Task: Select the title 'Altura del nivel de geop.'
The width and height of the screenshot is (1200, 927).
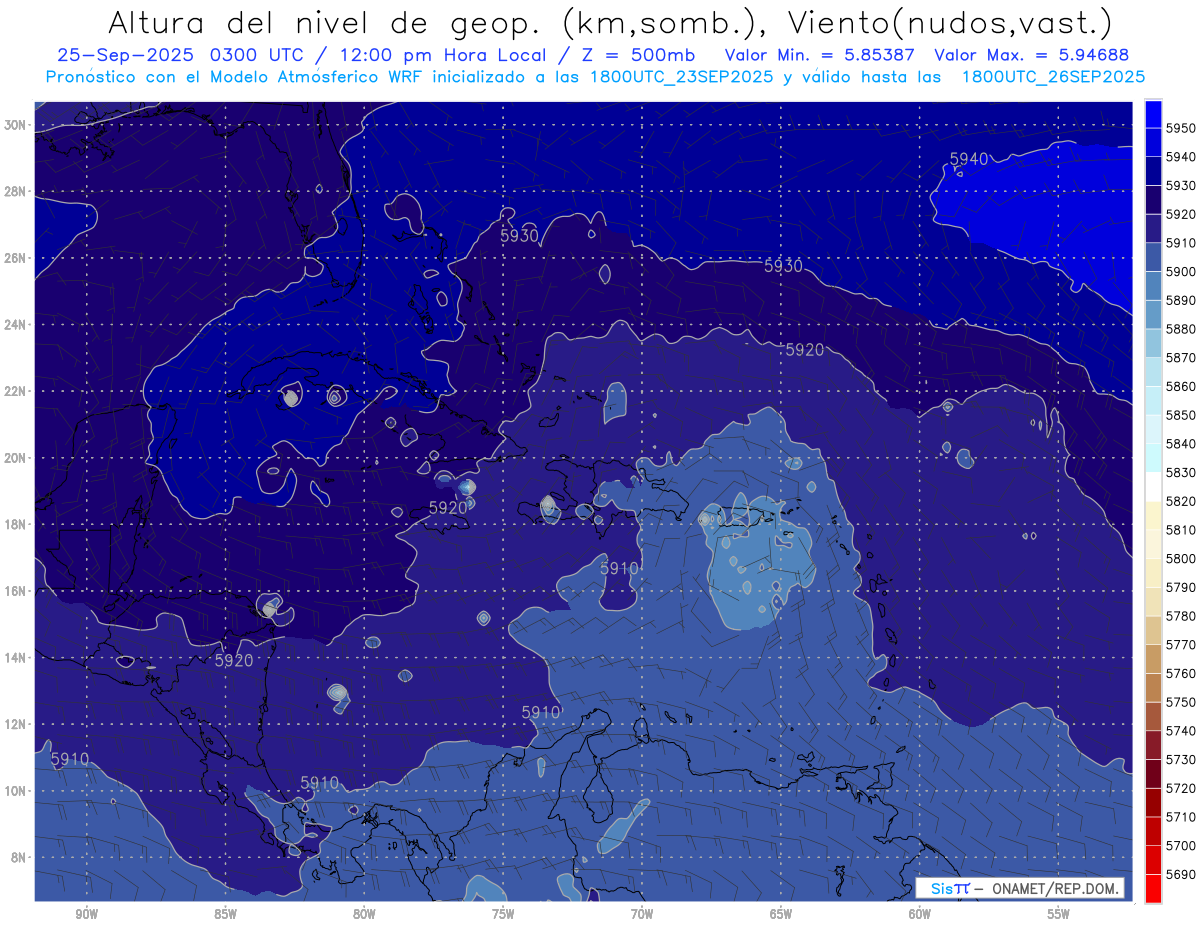Action: pyautogui.click(x=326, y=22)
